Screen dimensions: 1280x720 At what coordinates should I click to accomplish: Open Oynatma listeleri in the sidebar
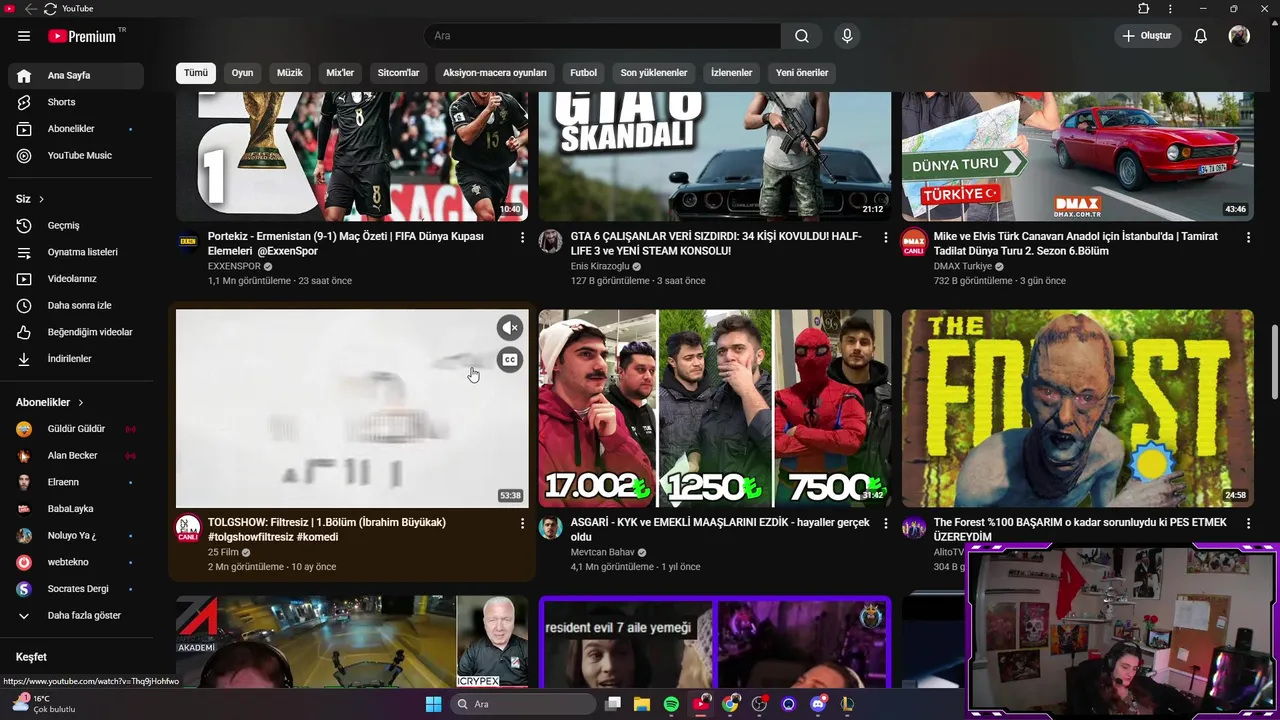(76, 252)
